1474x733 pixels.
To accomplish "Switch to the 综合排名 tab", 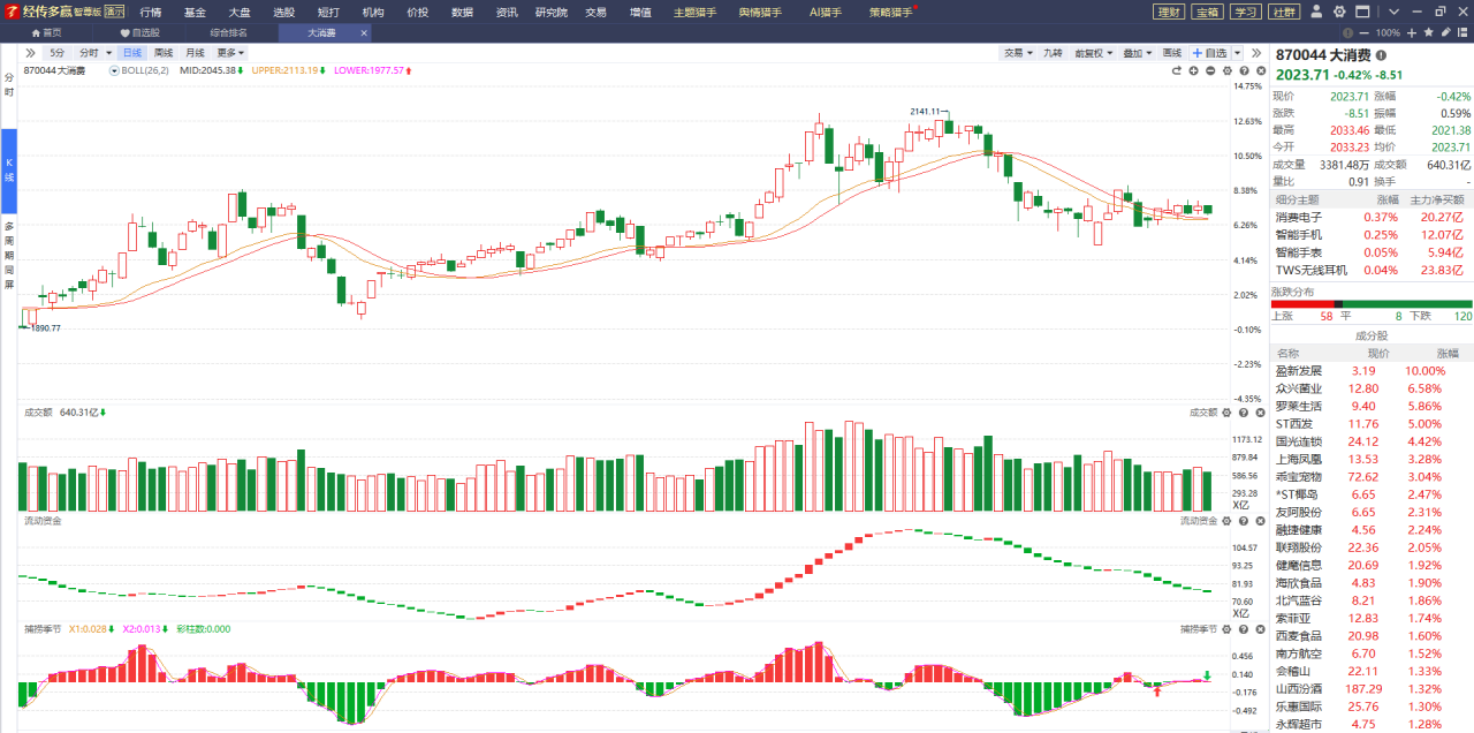I will coord(228,32).
